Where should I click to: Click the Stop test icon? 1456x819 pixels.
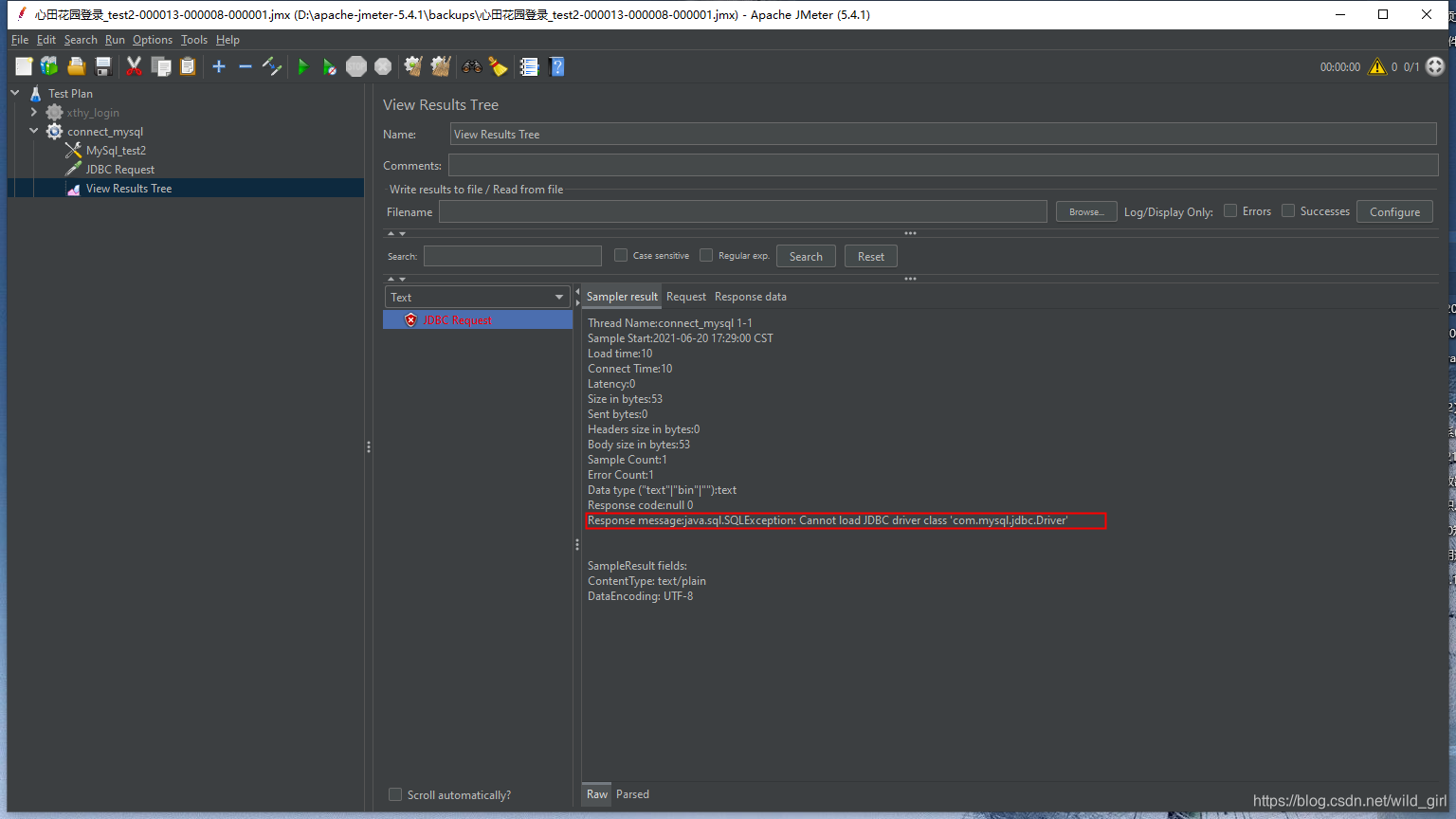pyautogui.click(x=355, y=66)
